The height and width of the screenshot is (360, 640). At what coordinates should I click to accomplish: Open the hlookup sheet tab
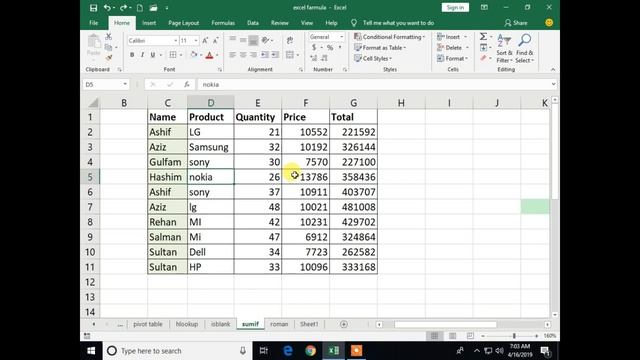tap(187, 324)
